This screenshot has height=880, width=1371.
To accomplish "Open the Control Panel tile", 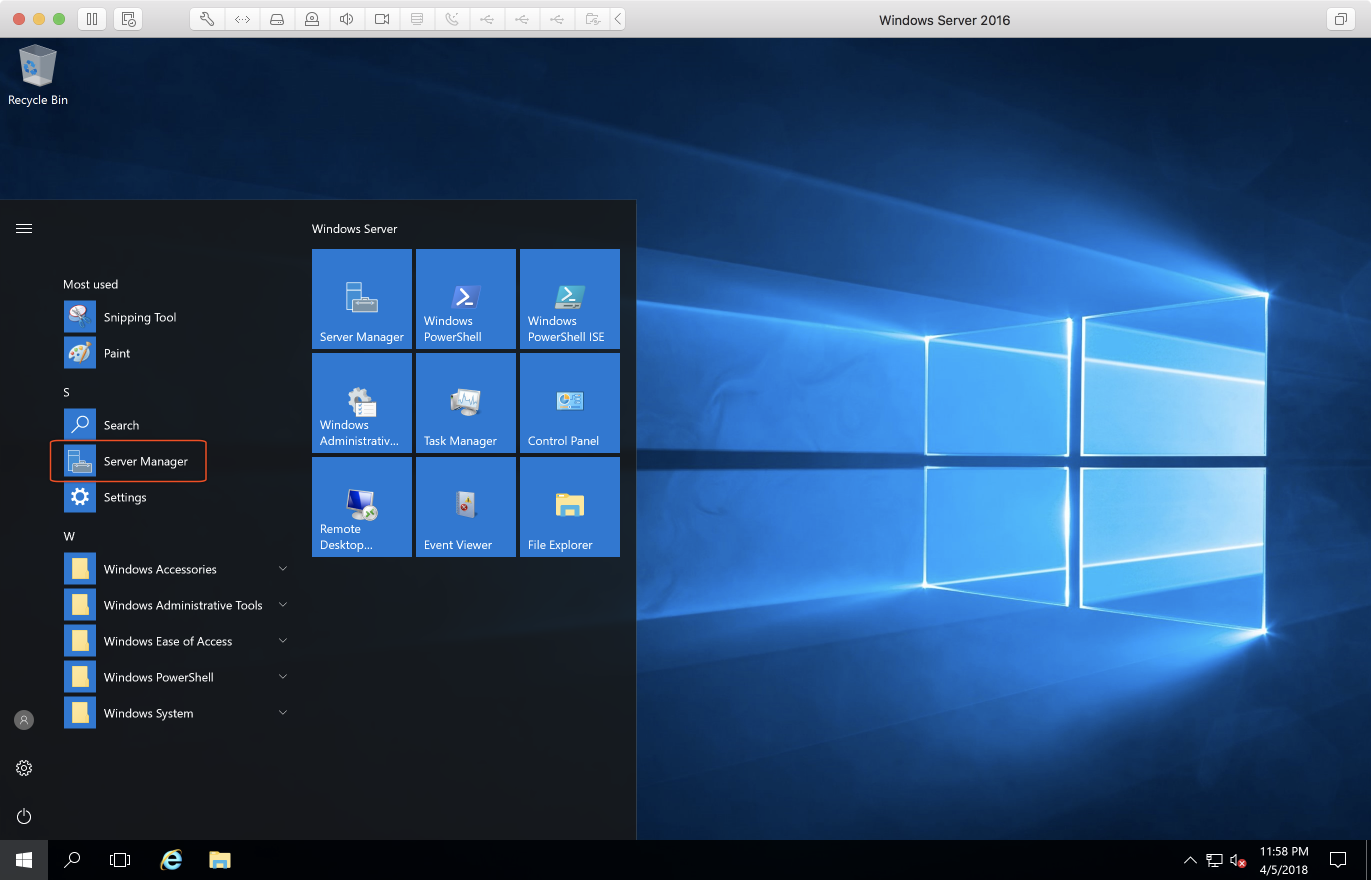I will pos(569,402).
